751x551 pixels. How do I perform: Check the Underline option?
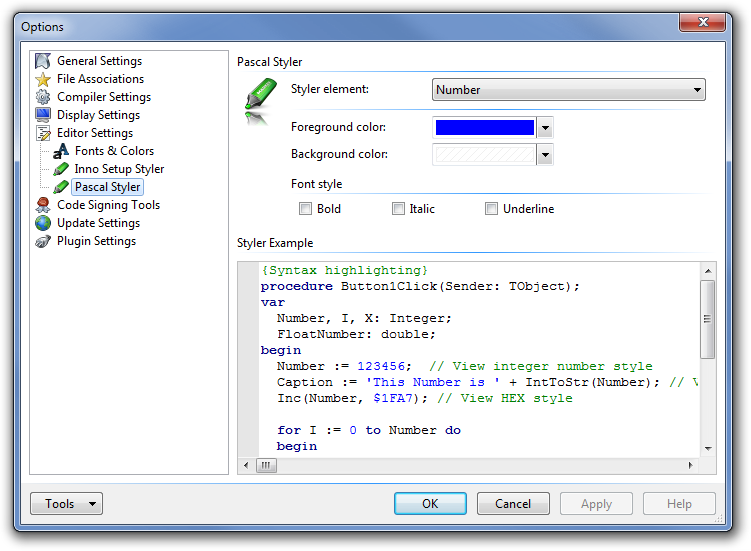tap(491, 209)
